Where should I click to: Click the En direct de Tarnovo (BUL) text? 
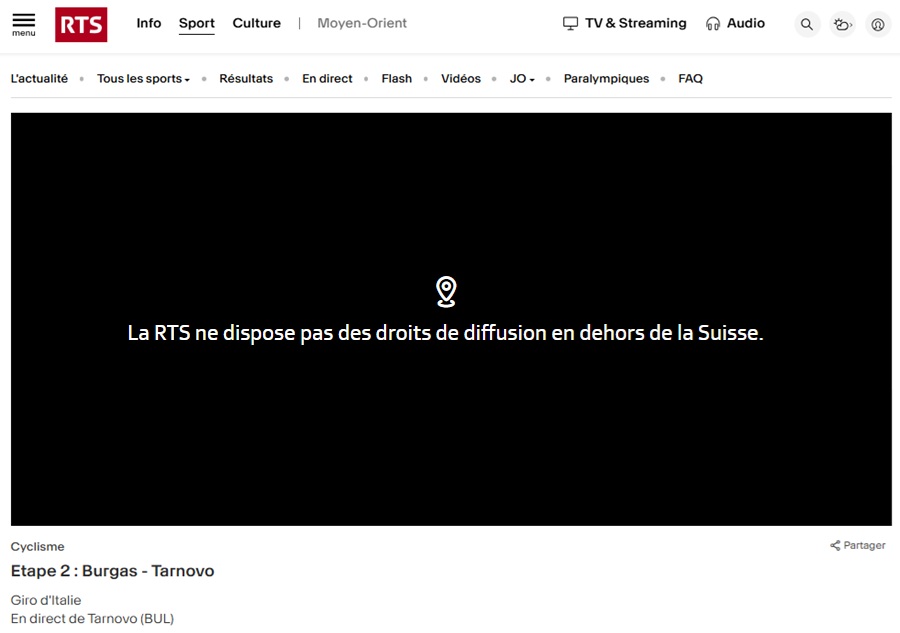[x=92, y=619]
